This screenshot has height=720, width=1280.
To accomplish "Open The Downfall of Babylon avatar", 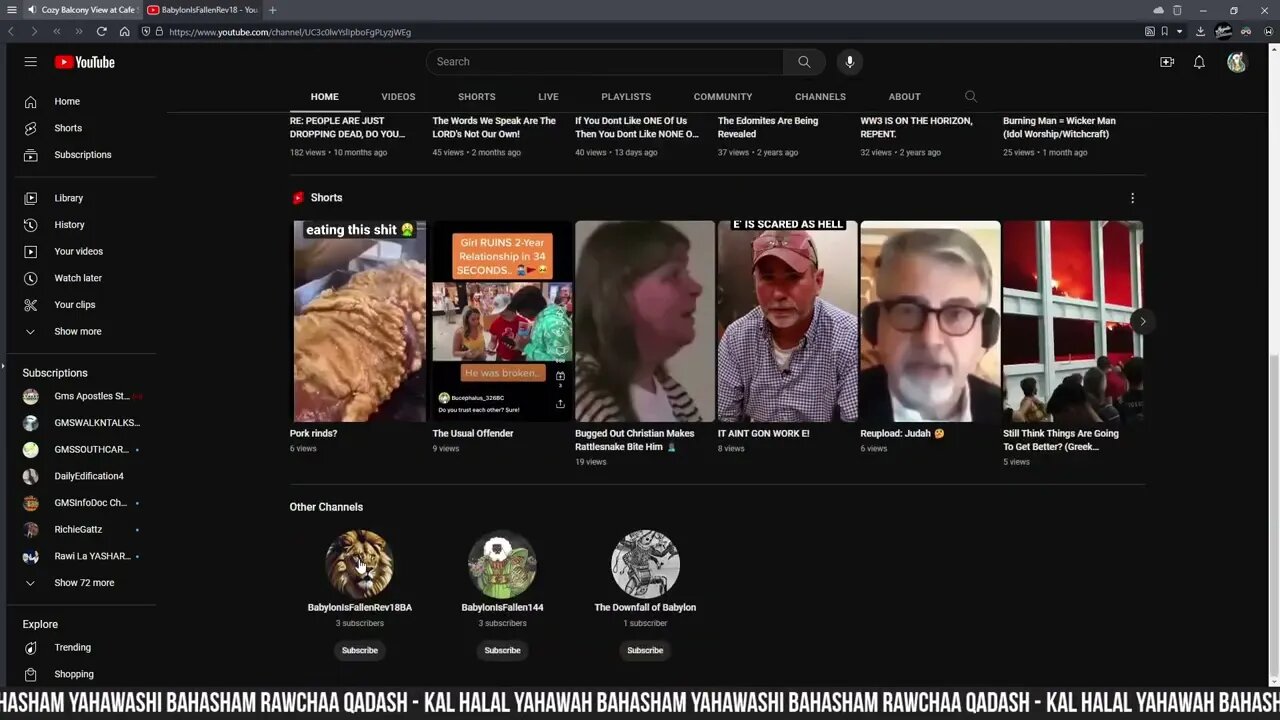I will click(645, 564).
